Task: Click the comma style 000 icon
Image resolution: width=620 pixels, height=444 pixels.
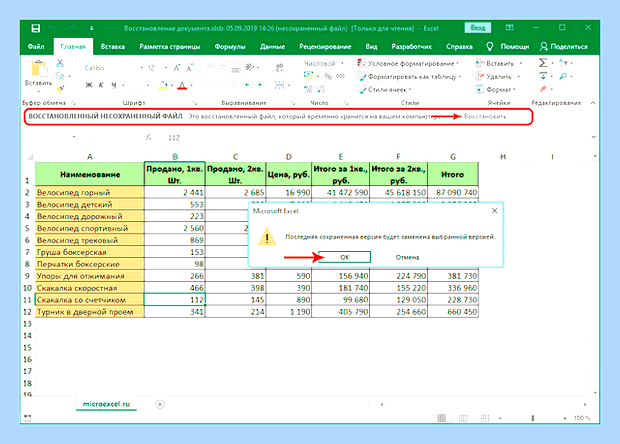Action: (x=340, y=76)
